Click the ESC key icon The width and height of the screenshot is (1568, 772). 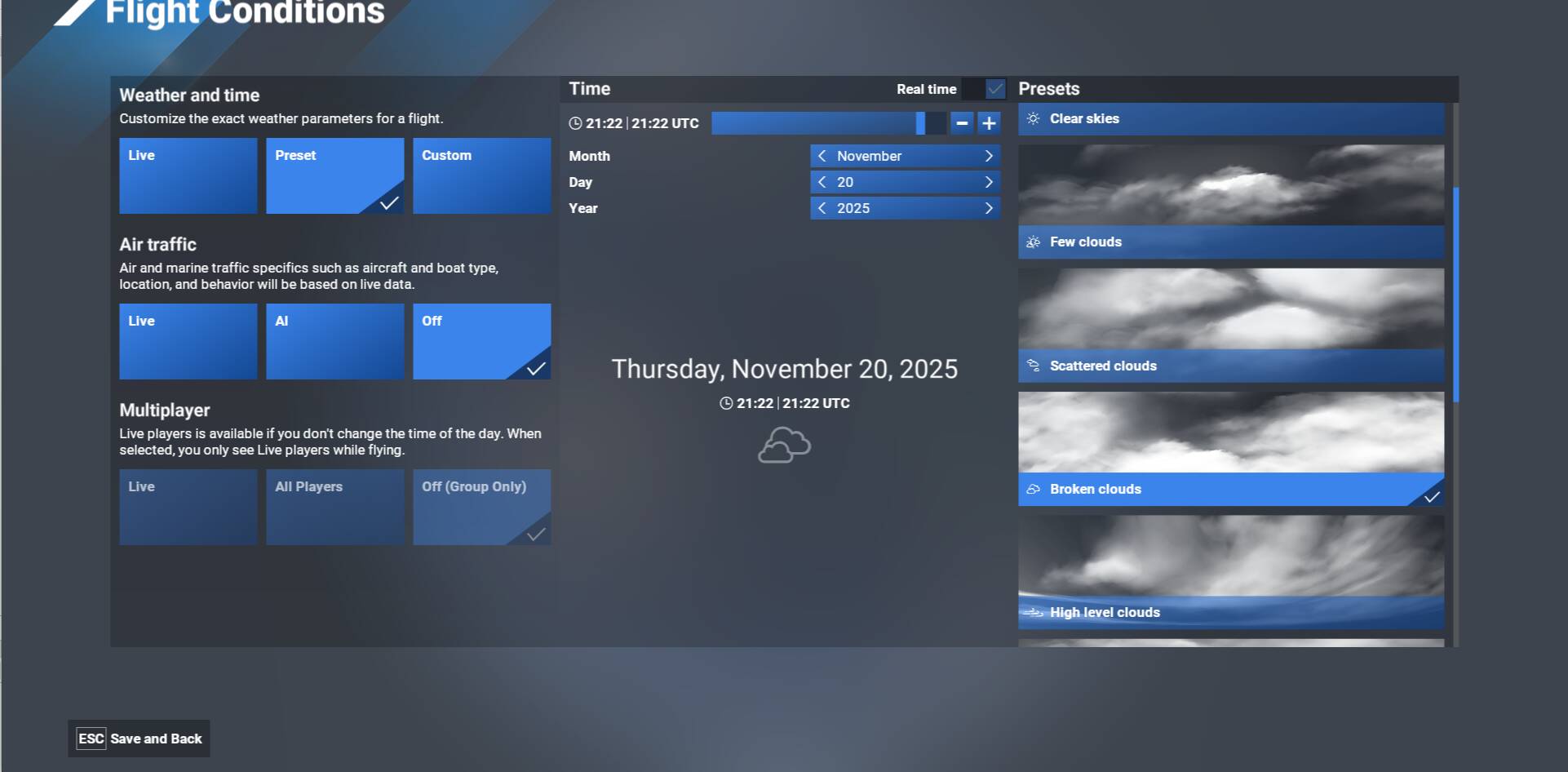pos(91,739)
